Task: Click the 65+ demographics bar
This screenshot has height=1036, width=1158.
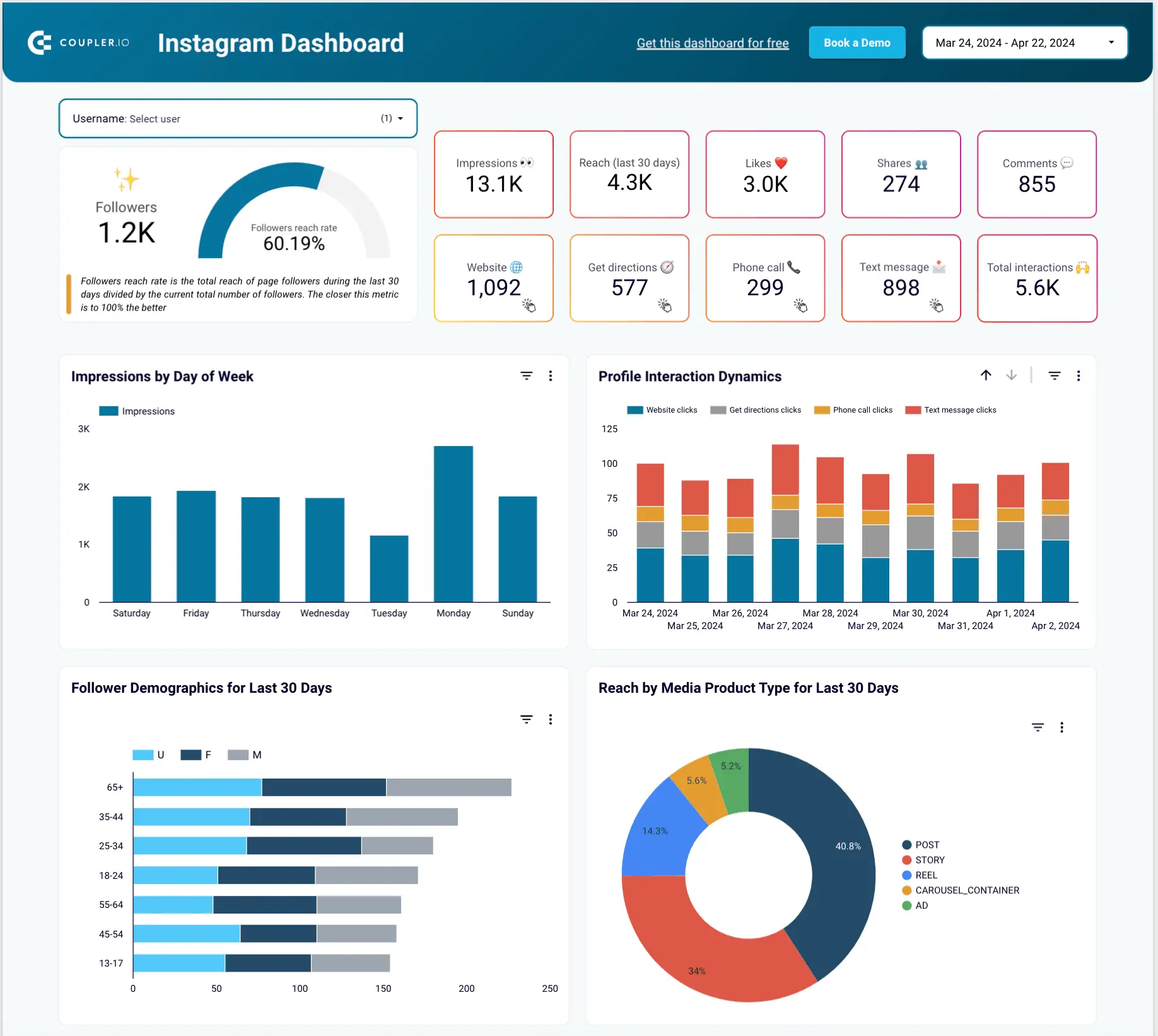Action: [x=322, y=787]
